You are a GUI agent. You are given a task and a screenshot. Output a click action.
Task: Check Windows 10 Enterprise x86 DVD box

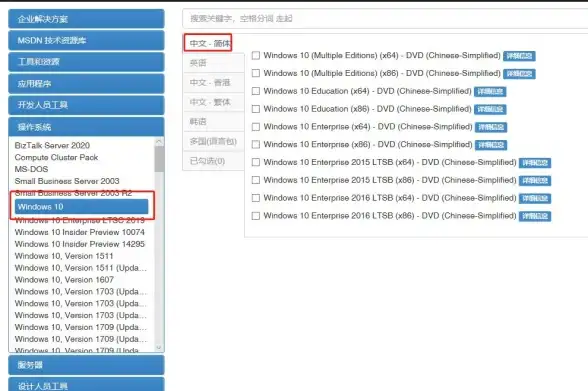point(256,144)
